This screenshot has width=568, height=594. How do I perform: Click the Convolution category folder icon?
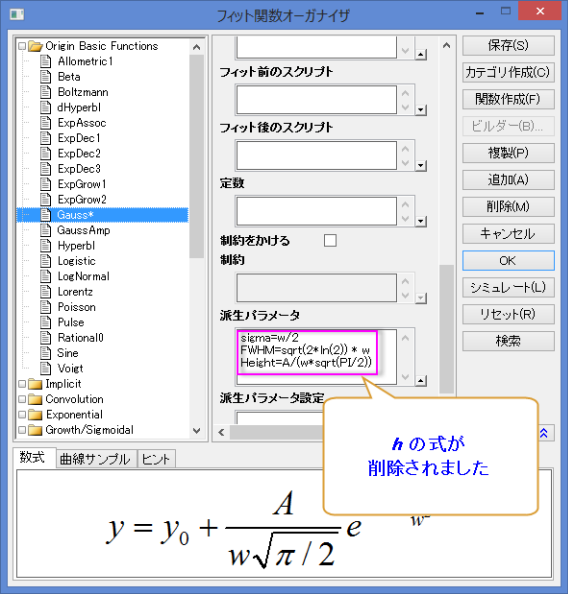click(x=35, y=399)
